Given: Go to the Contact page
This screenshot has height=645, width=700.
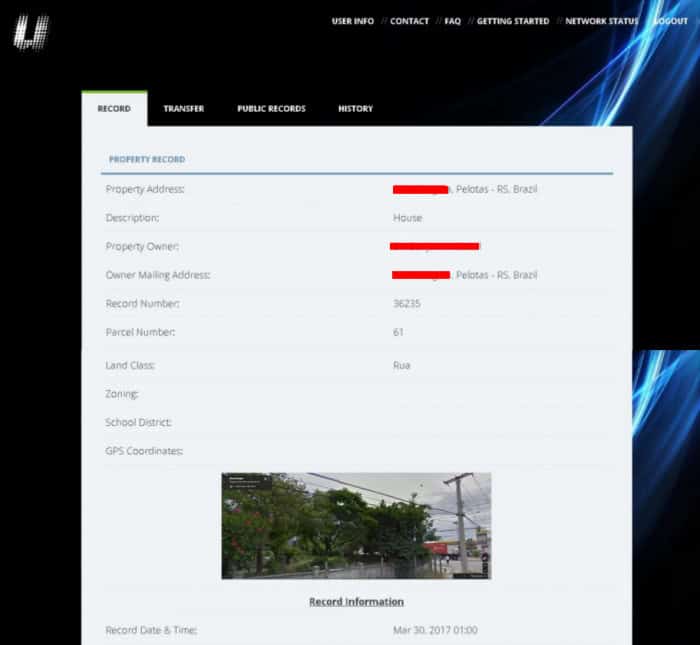Looking at the screenshot, I should 409,21.
